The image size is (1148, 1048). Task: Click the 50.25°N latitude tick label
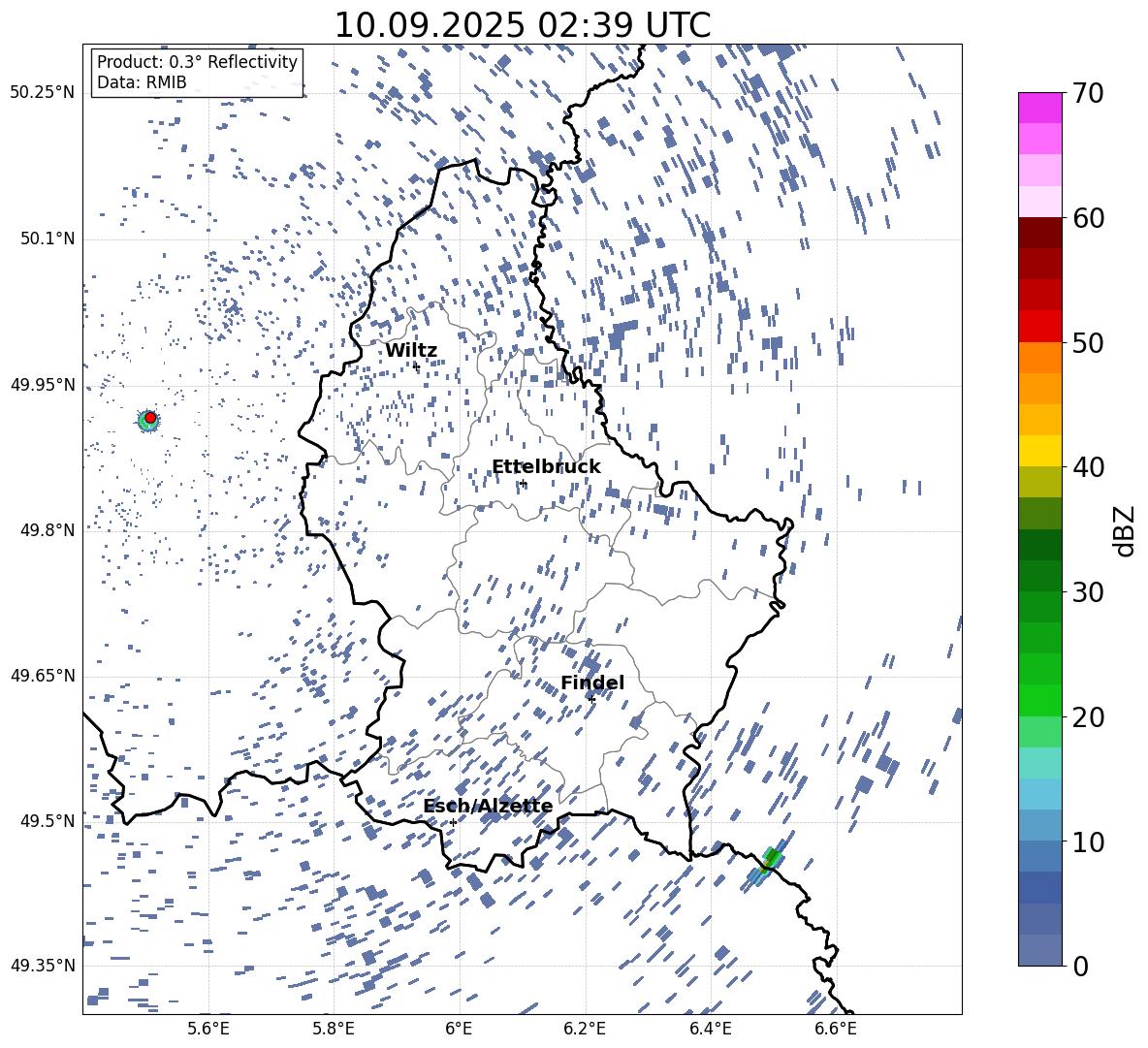click(x=43, y=93)
